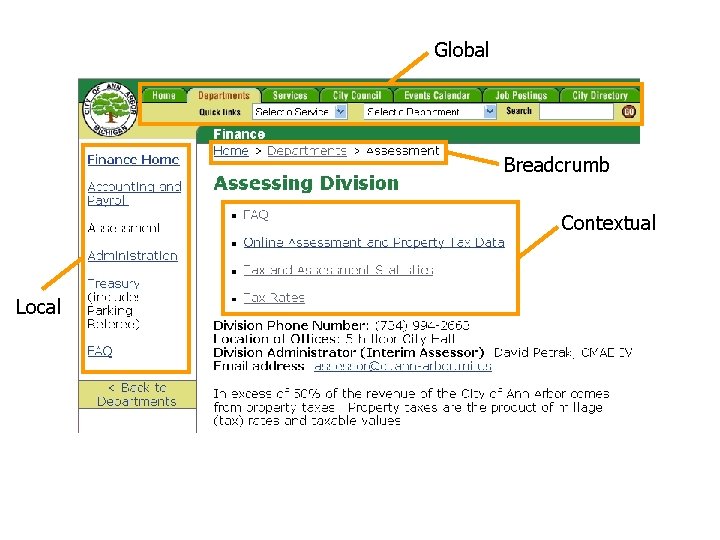Viewport: 720px width, 540px height.
Task: Switch to the Services tab
Action: click(x=290, y=95)
